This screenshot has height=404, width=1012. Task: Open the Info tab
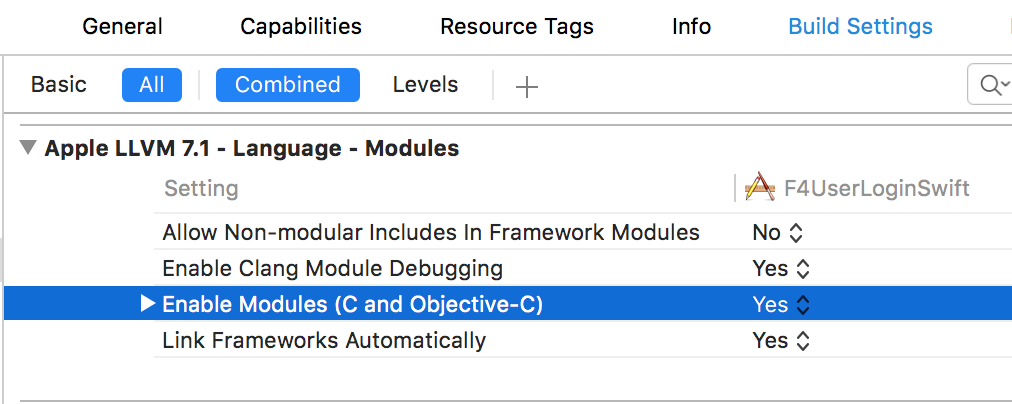pos(691,26)
